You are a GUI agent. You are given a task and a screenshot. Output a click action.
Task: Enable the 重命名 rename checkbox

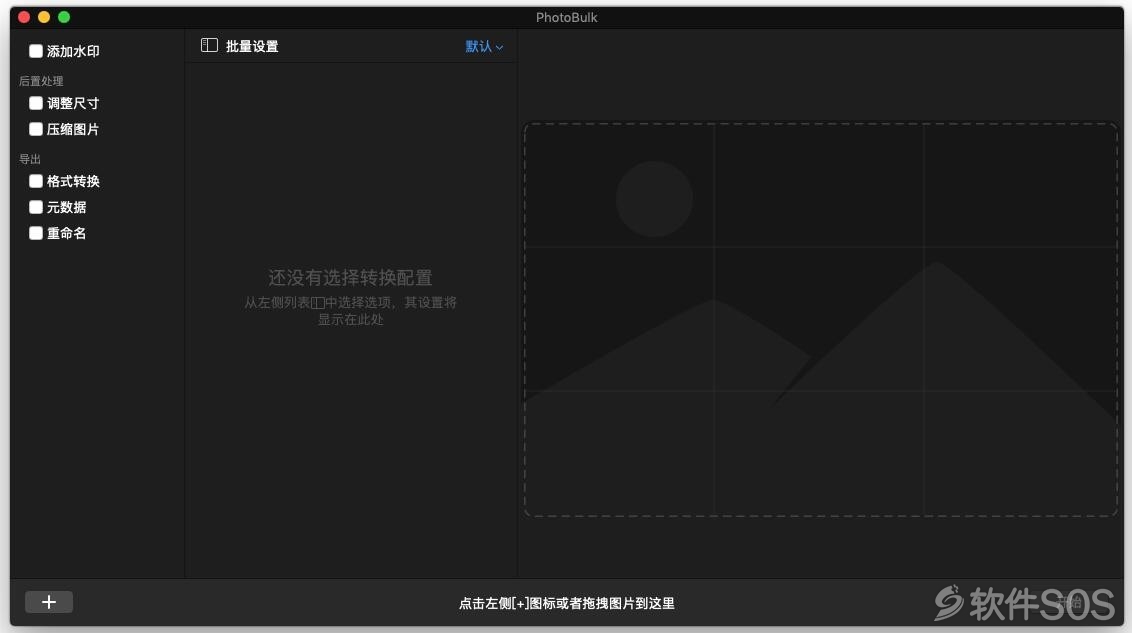35,233
